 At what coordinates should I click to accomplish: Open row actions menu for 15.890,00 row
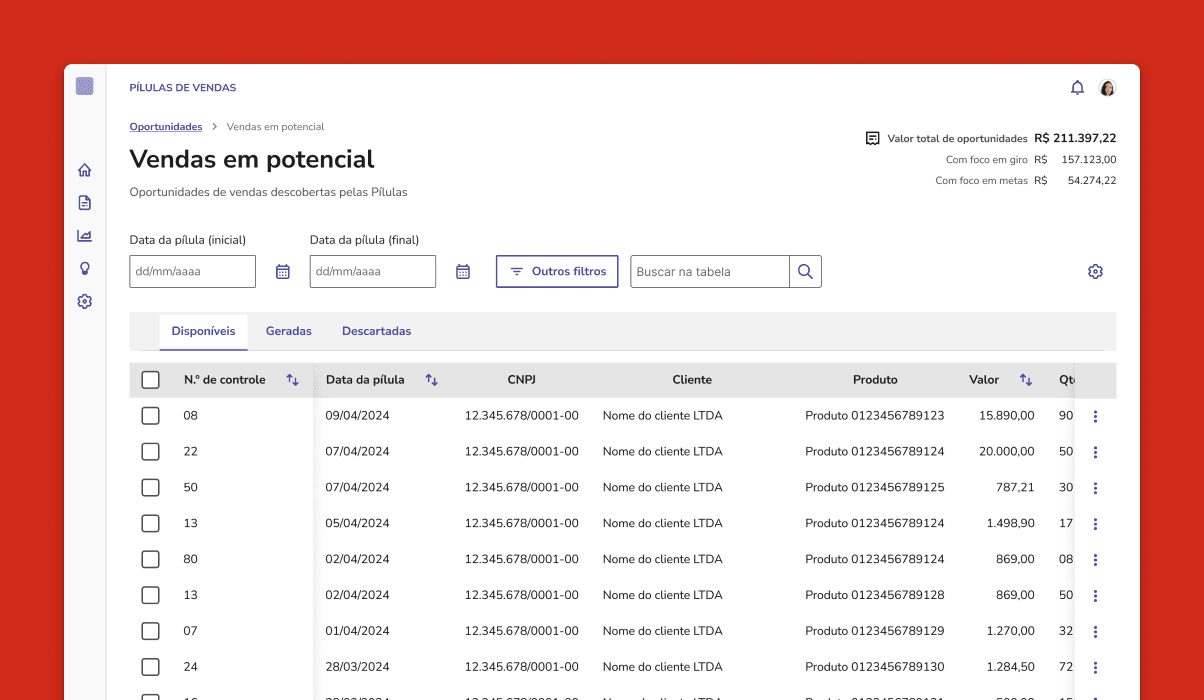(x=1095, y=416)
